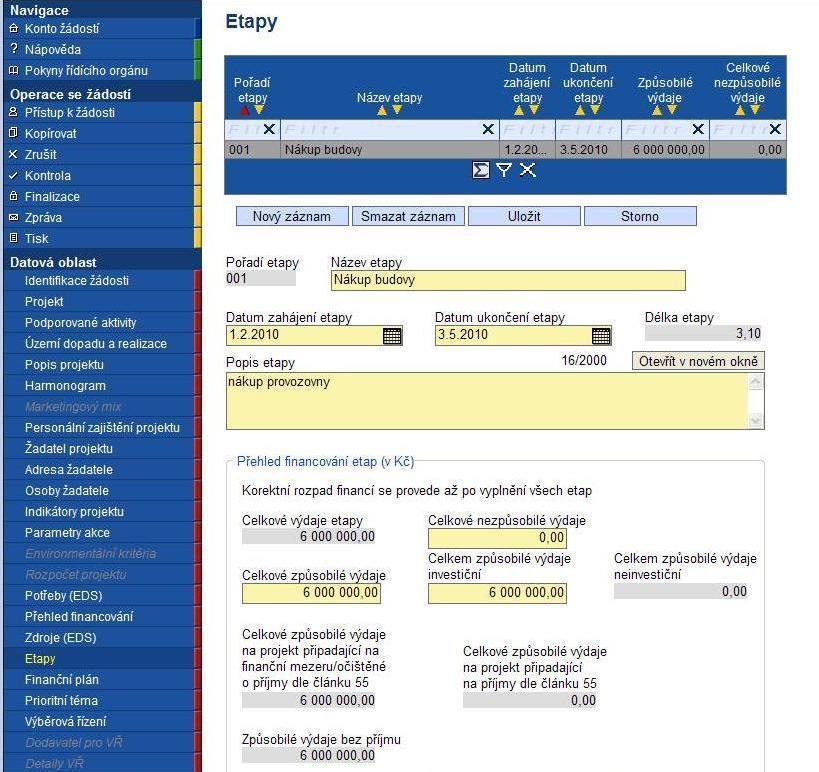This screenshot has height=772, width=819.
Task: Click the Finalizace lock icon
Action: (14, 196)
